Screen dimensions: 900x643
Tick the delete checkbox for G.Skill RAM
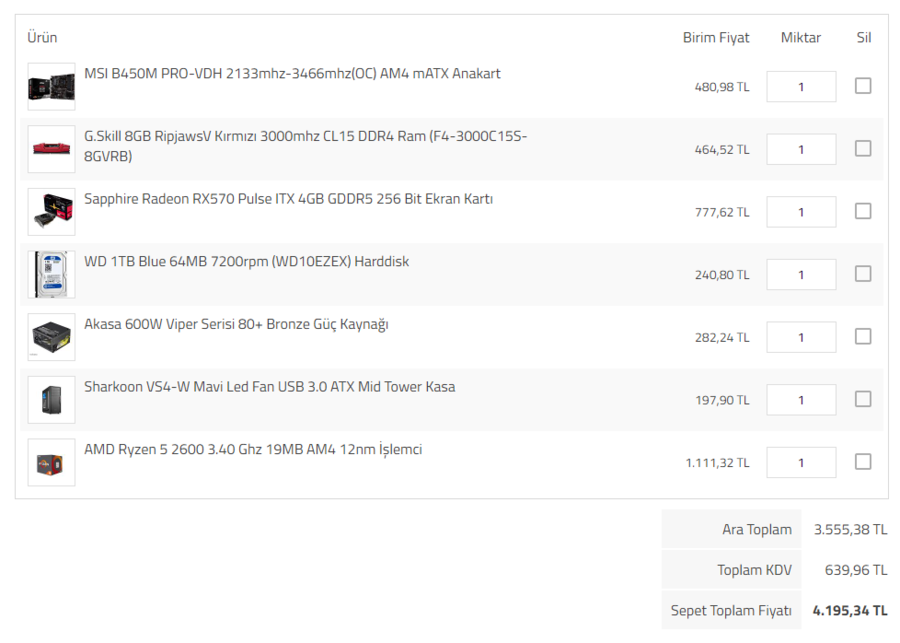pos(862,149)
